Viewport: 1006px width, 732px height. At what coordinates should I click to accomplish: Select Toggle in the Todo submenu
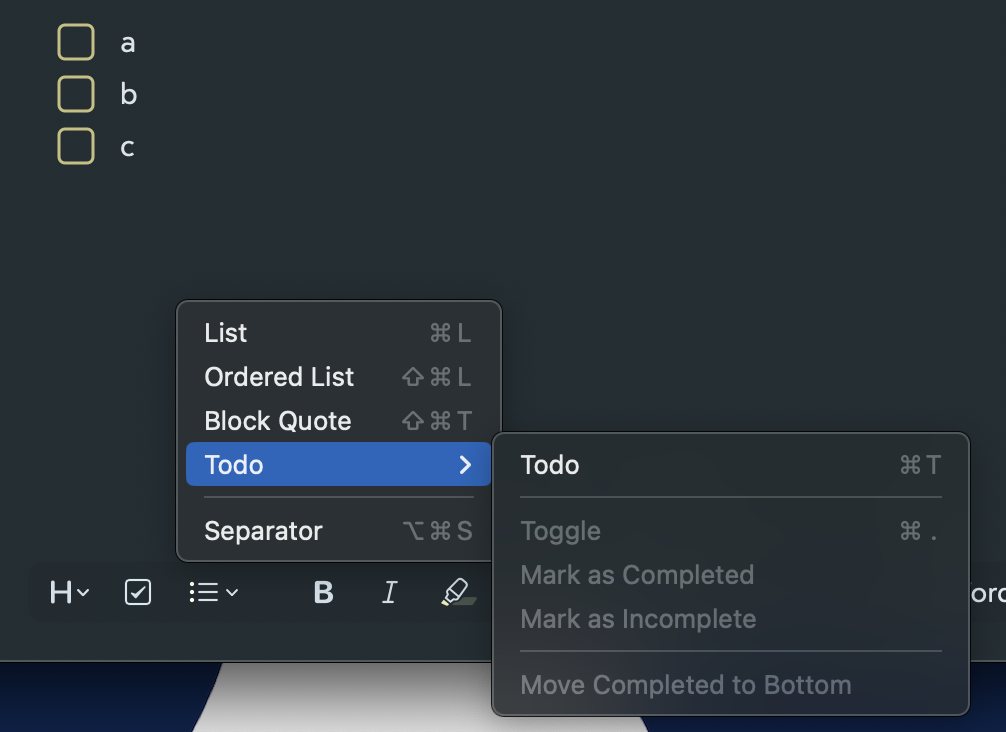561,531
